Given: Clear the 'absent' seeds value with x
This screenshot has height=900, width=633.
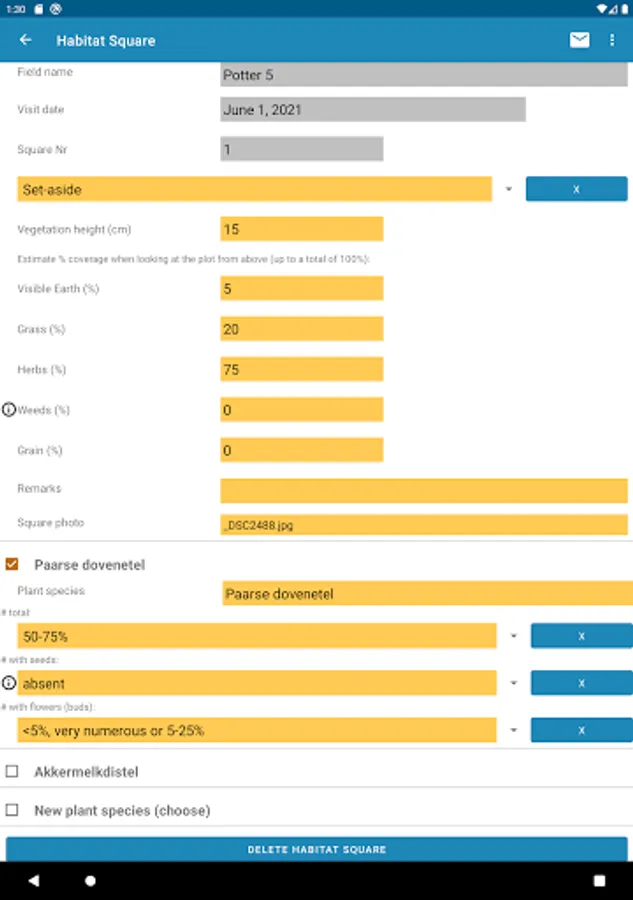Looking at the screenshot, I should tap(581, 683).
